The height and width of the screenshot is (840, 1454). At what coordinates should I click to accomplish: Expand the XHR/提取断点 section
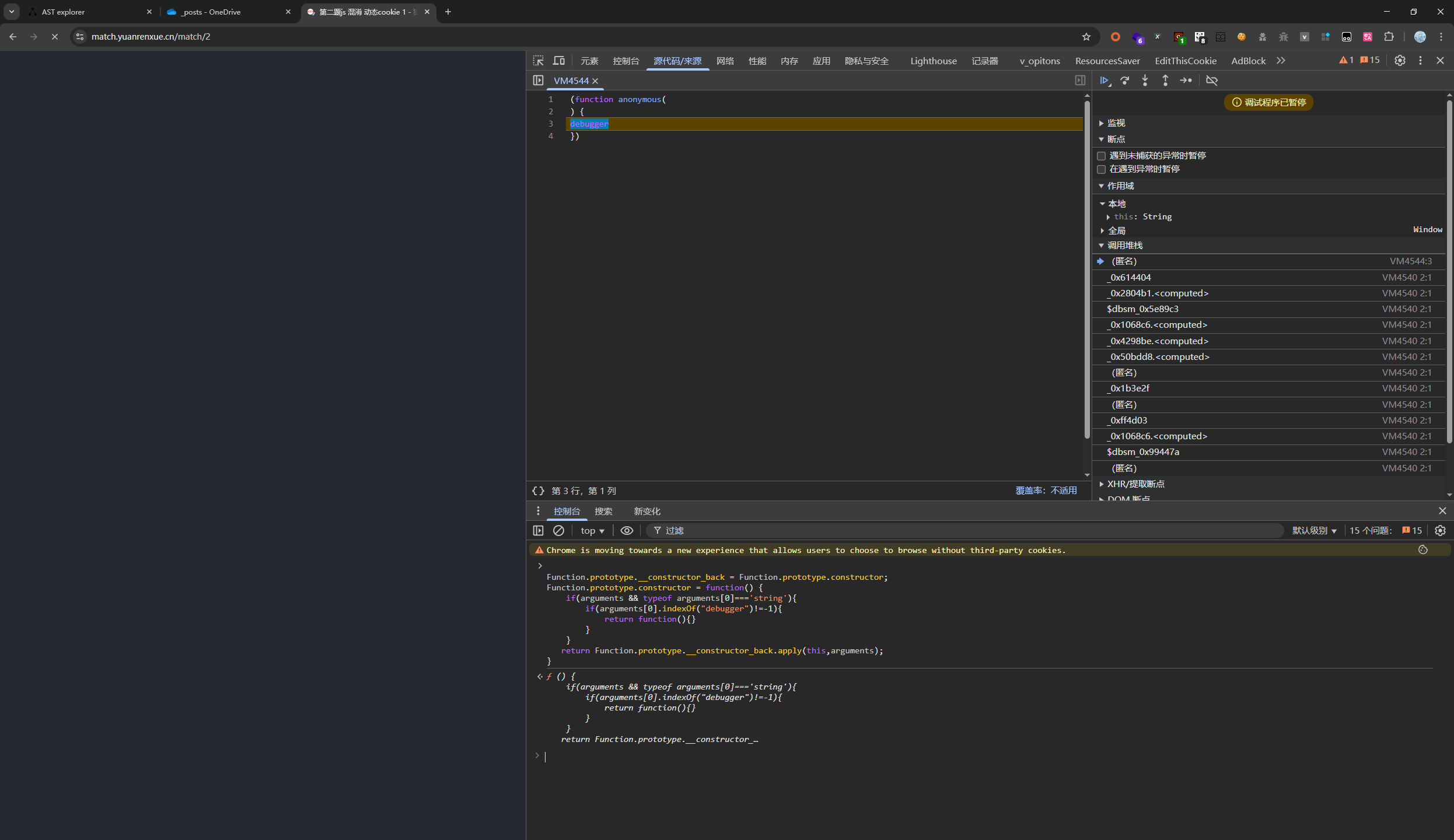coord(1135,484)
